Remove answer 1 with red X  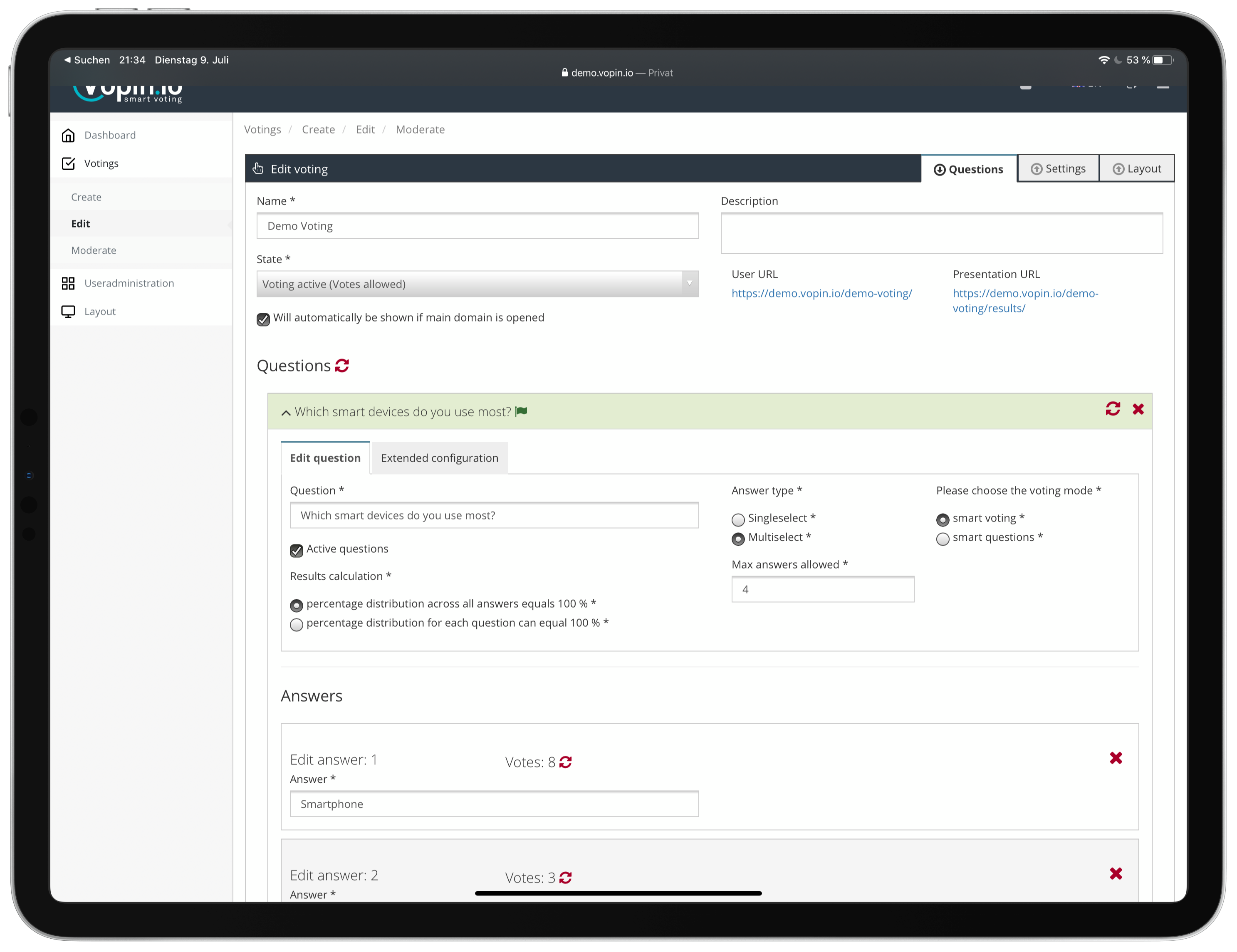click(1116, 758)
